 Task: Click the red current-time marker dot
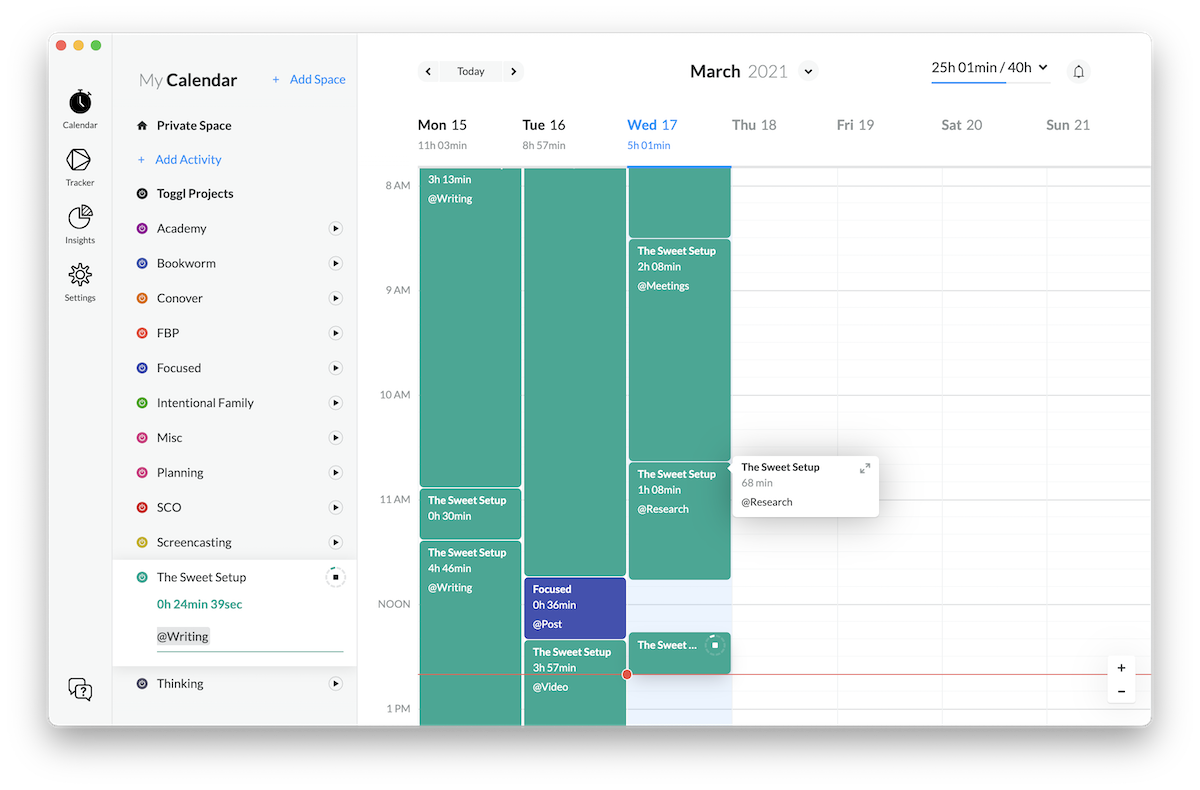tap(627, 675)
